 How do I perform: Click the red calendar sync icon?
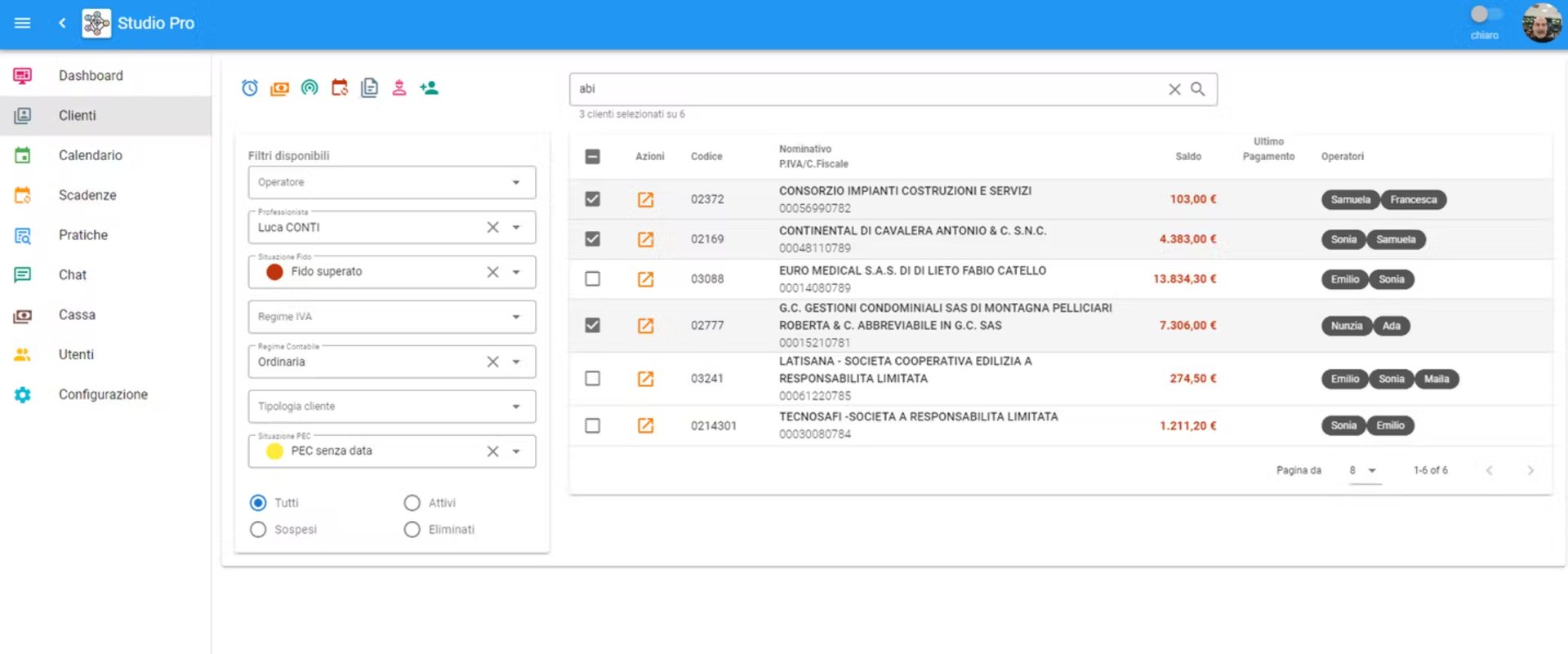(x=340, y=87)
